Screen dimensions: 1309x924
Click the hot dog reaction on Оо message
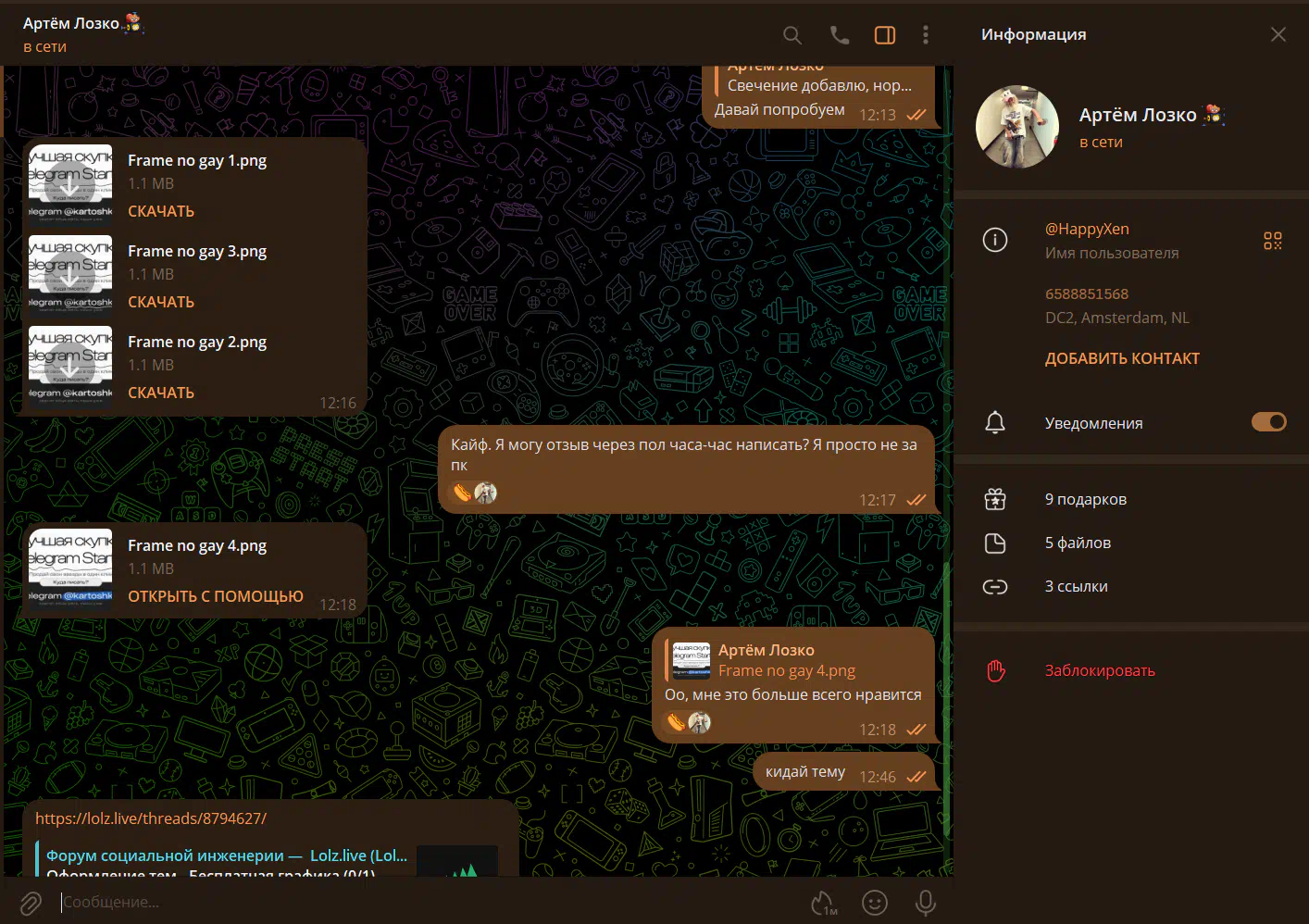[677, 722]
